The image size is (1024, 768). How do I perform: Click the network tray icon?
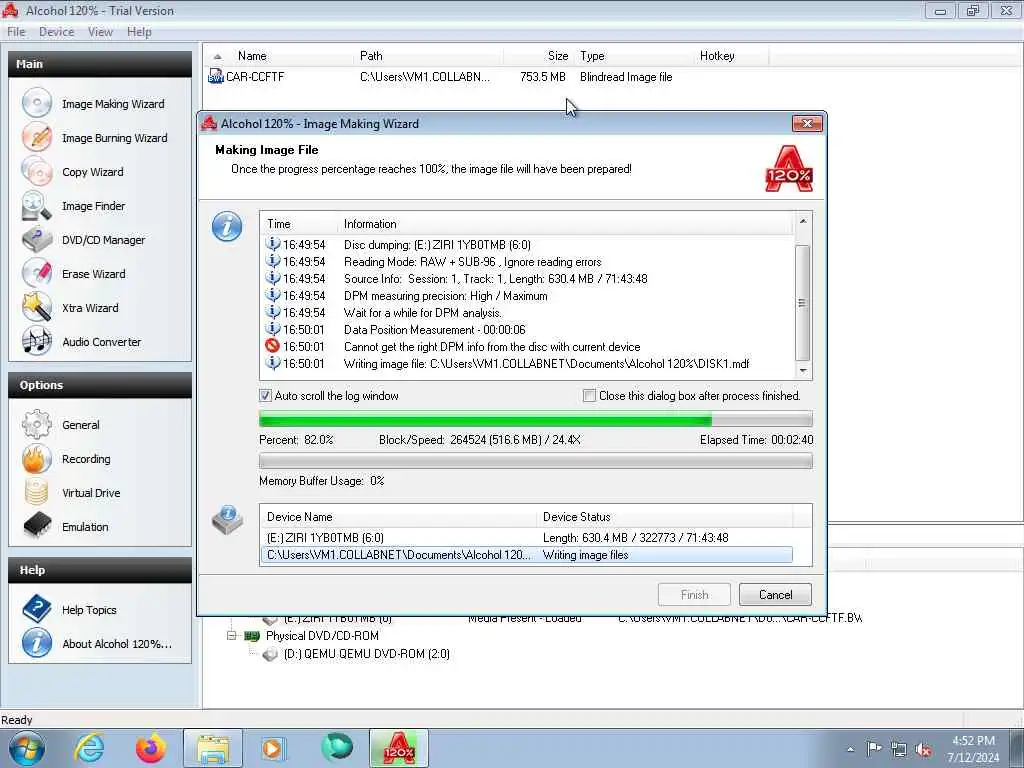pos(899,750)
